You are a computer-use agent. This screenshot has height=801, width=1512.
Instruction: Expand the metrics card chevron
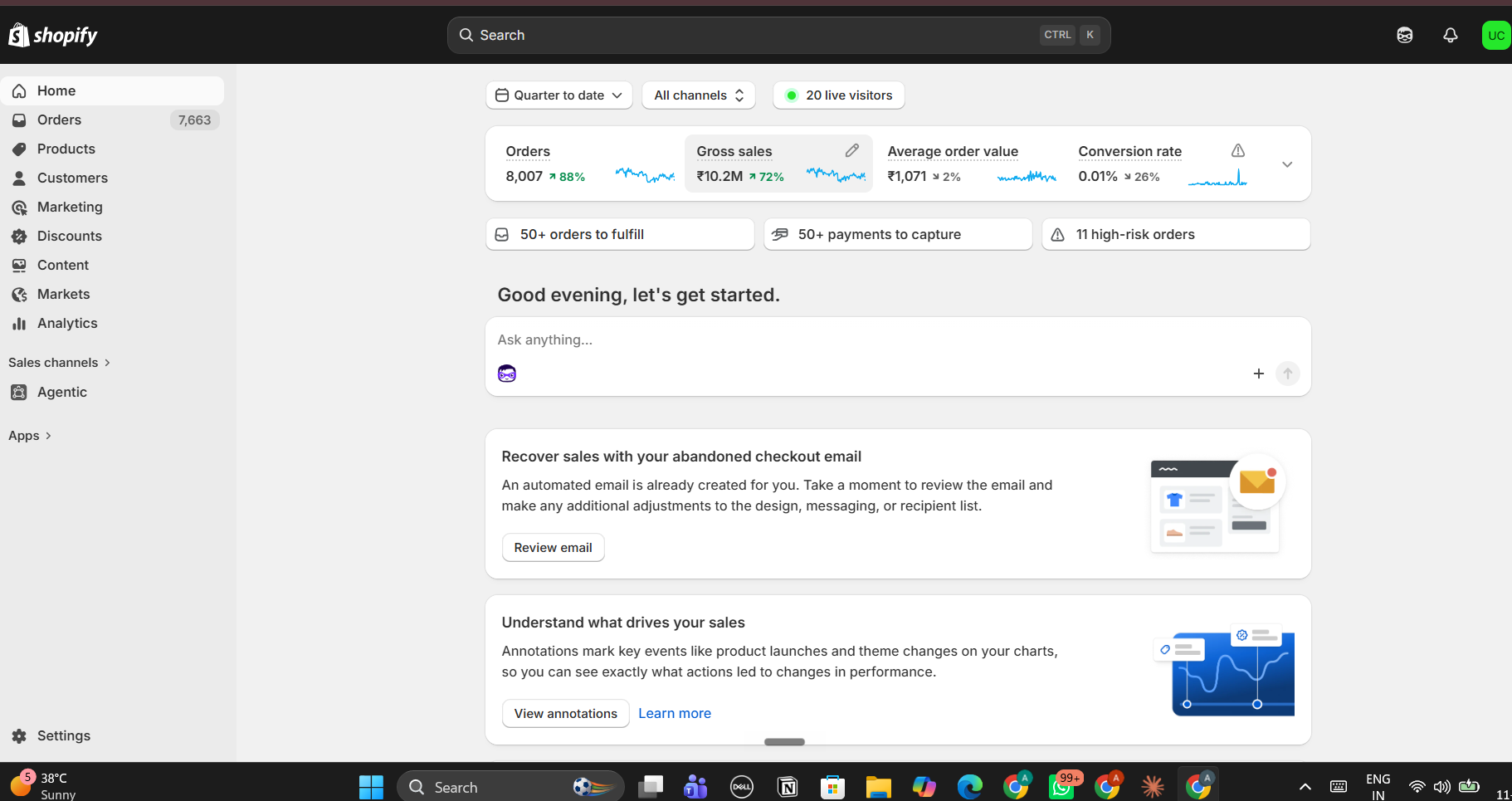[x=1287, y=164]
